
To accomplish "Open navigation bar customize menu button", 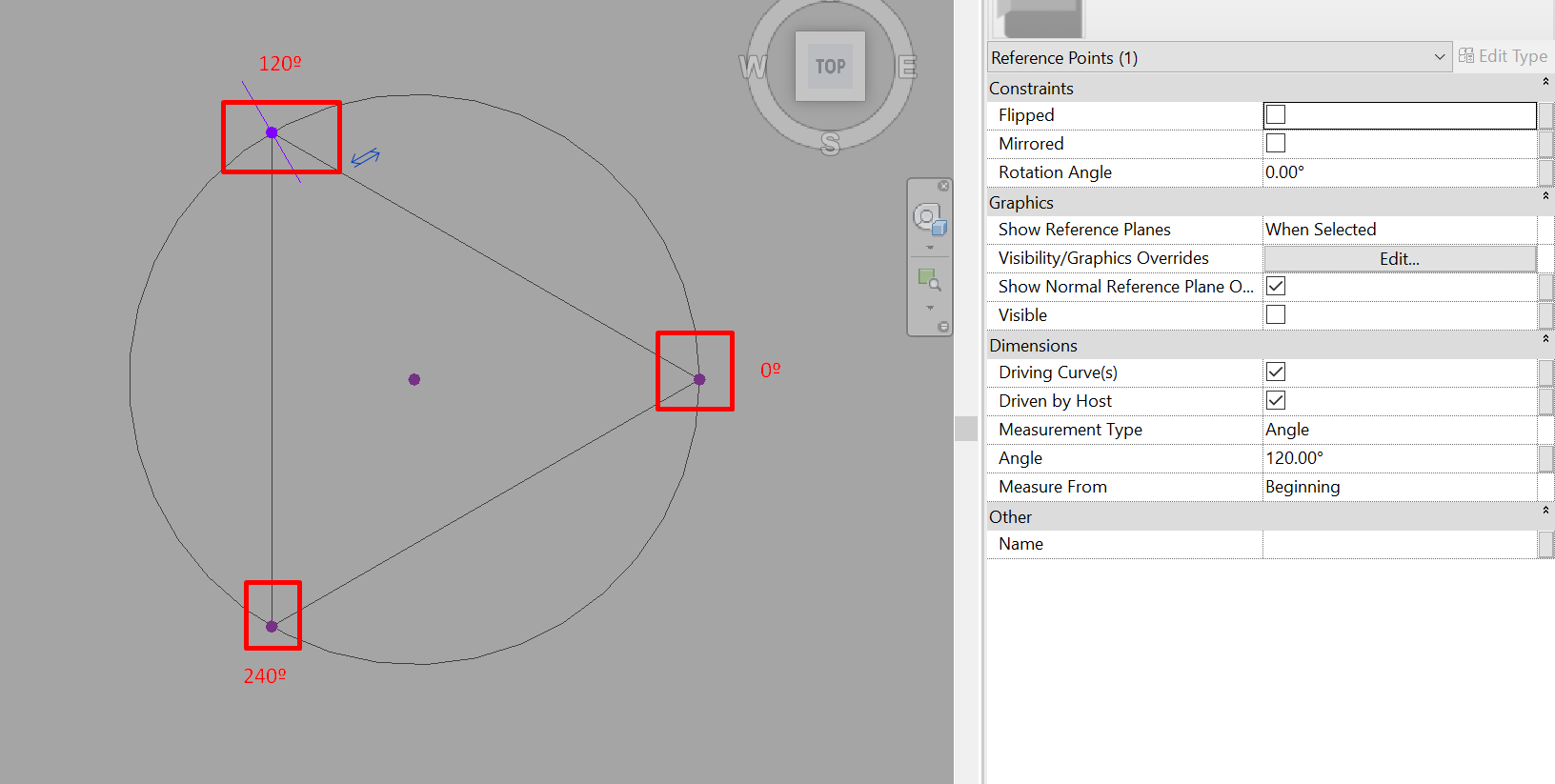I will coord(943,327).
